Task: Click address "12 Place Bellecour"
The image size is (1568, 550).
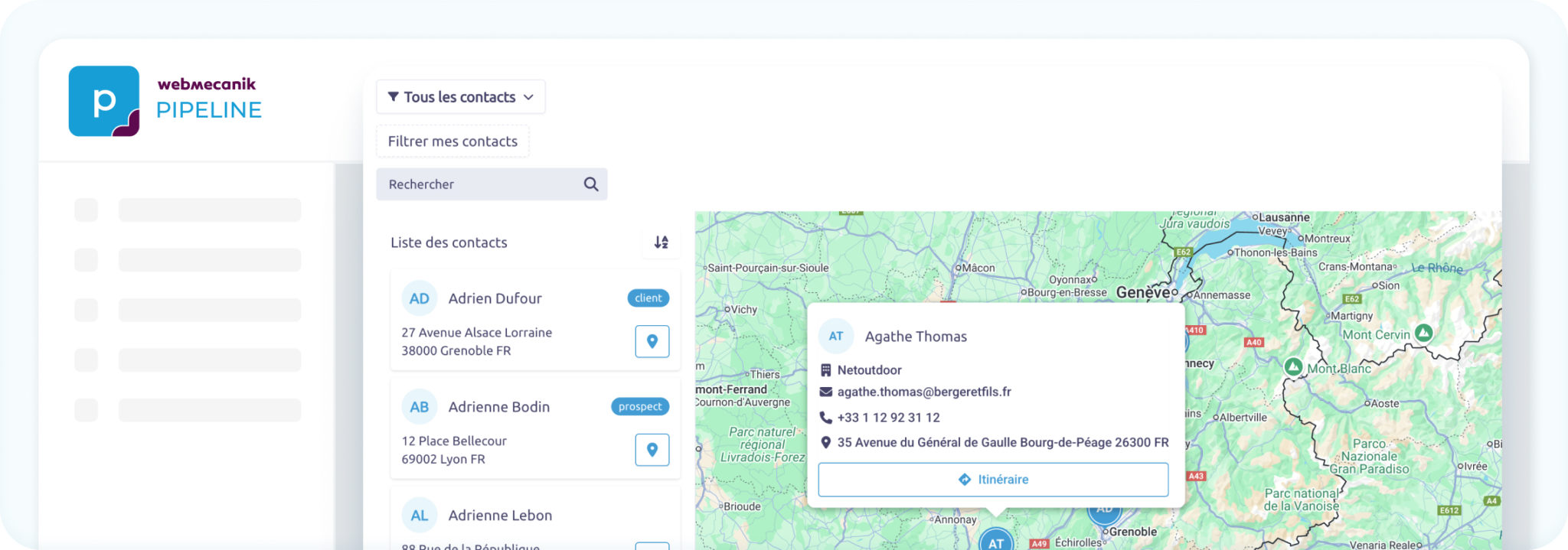Action: coord(454,441)
